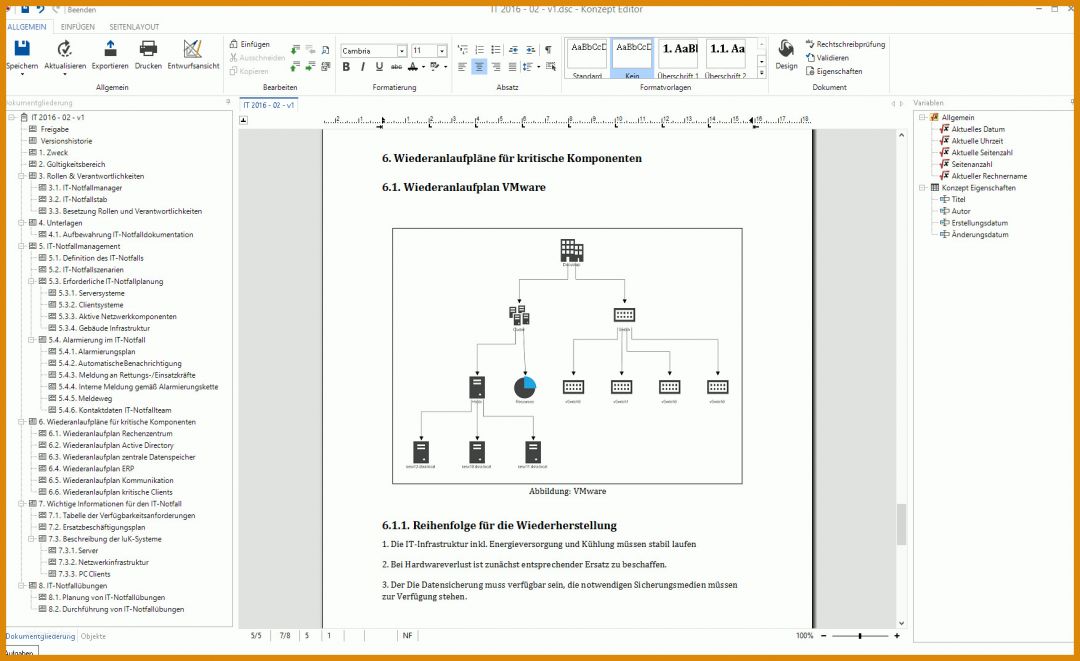Collapse the 5.4. Alarmierung im IT-Notfall node

tap(31, 340)
